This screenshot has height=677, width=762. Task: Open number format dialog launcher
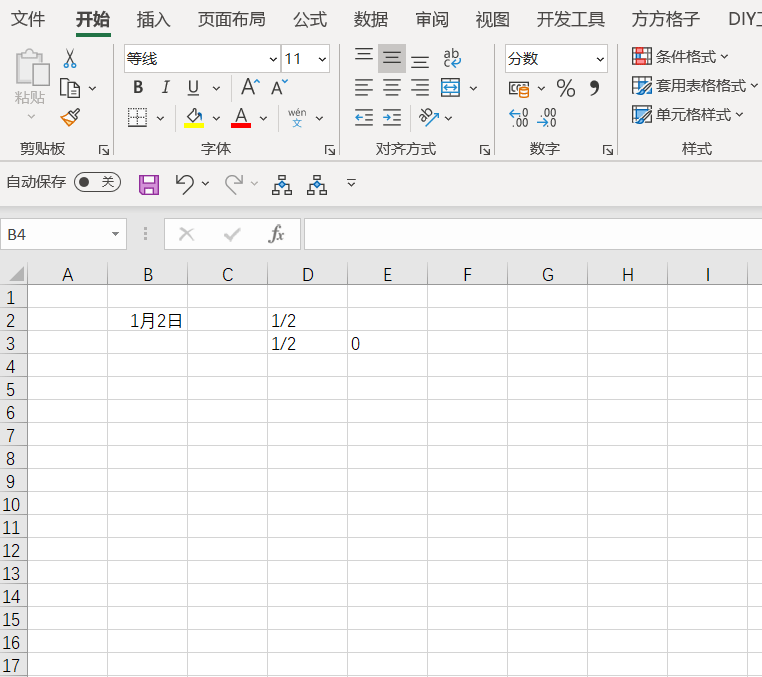(x=607, y=150)
